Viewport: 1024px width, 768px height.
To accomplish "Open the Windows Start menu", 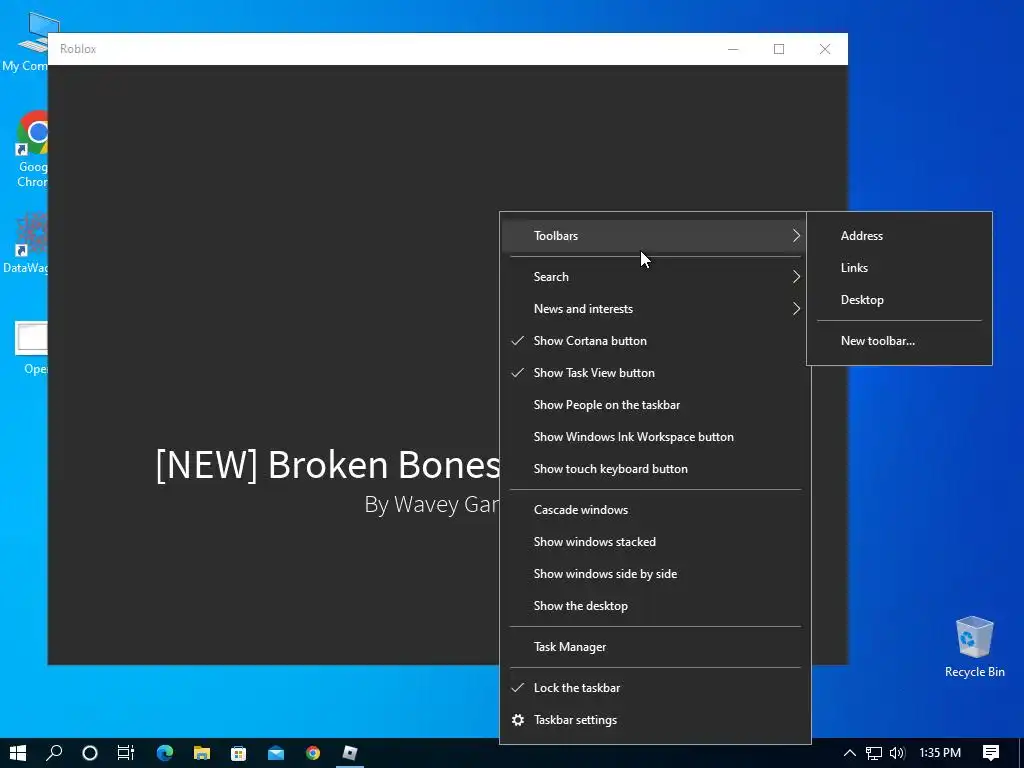I will pyautogui.click(x=18, y=753).
